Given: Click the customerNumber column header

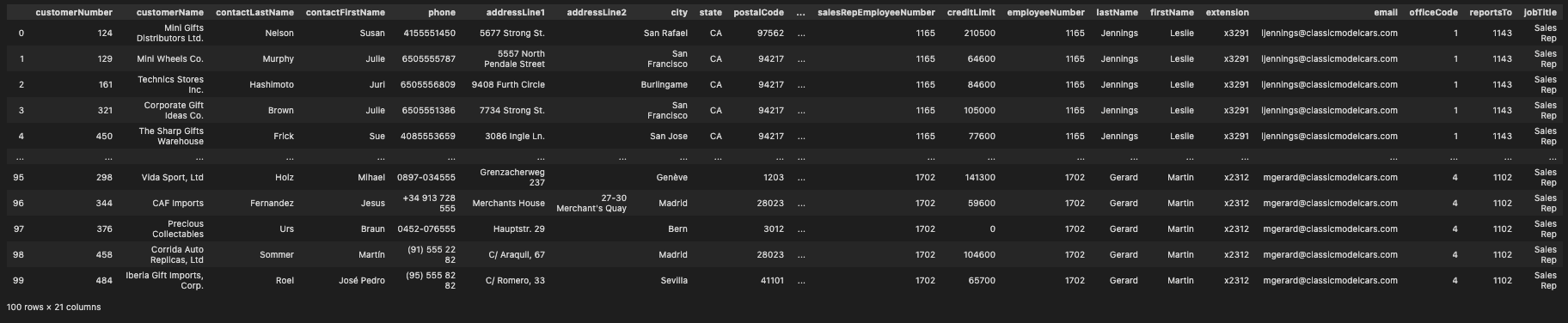Looking at the screenshot, I should click(73, 13).
